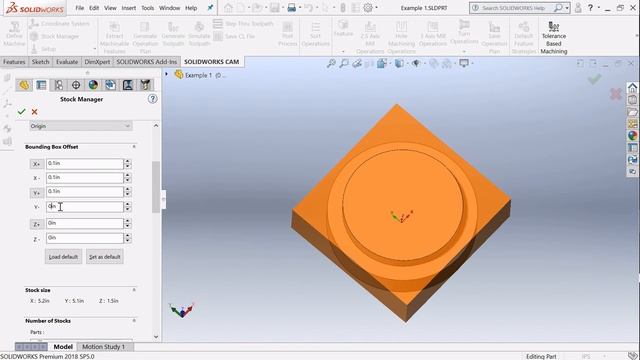Select the orange stock model in viewport
The width and height of the screenshot is (640, 360).
point(401,212)
